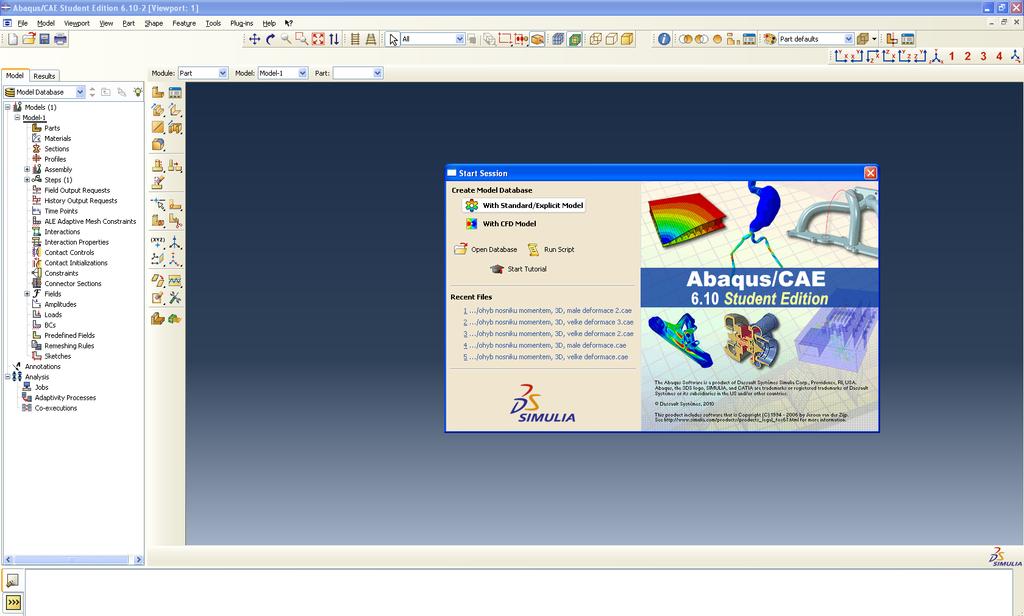The image size is (1024, 616).
Task: Click the Repair tools wrench icon
Action: [x=175, y=298]
